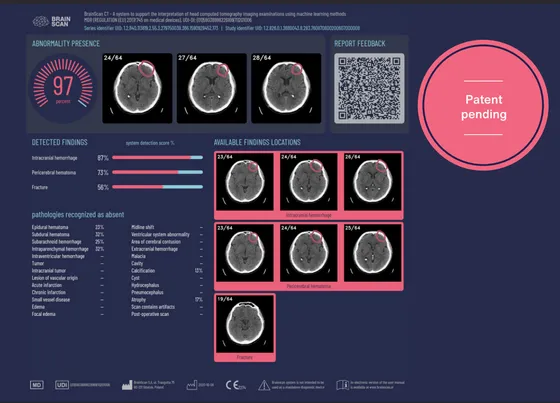560x403 pixels.
Task: Click the Chronic infarction row
Action: [x=68, y=292]
